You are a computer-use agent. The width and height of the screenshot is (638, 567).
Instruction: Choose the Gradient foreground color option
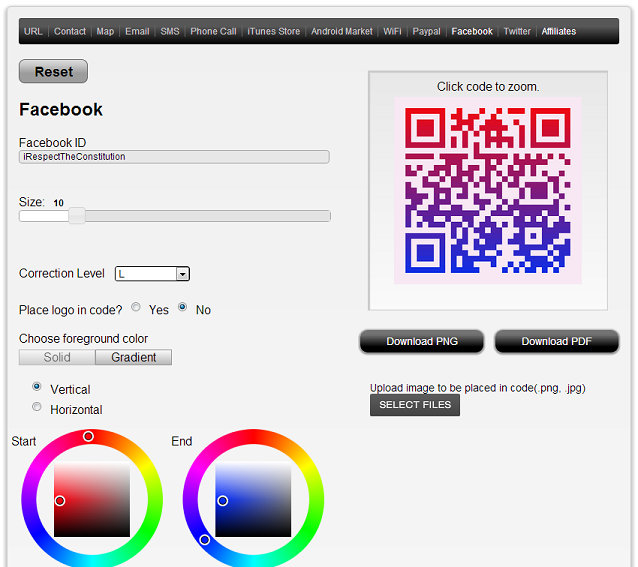pyautogui.click(x=133, y=357)
